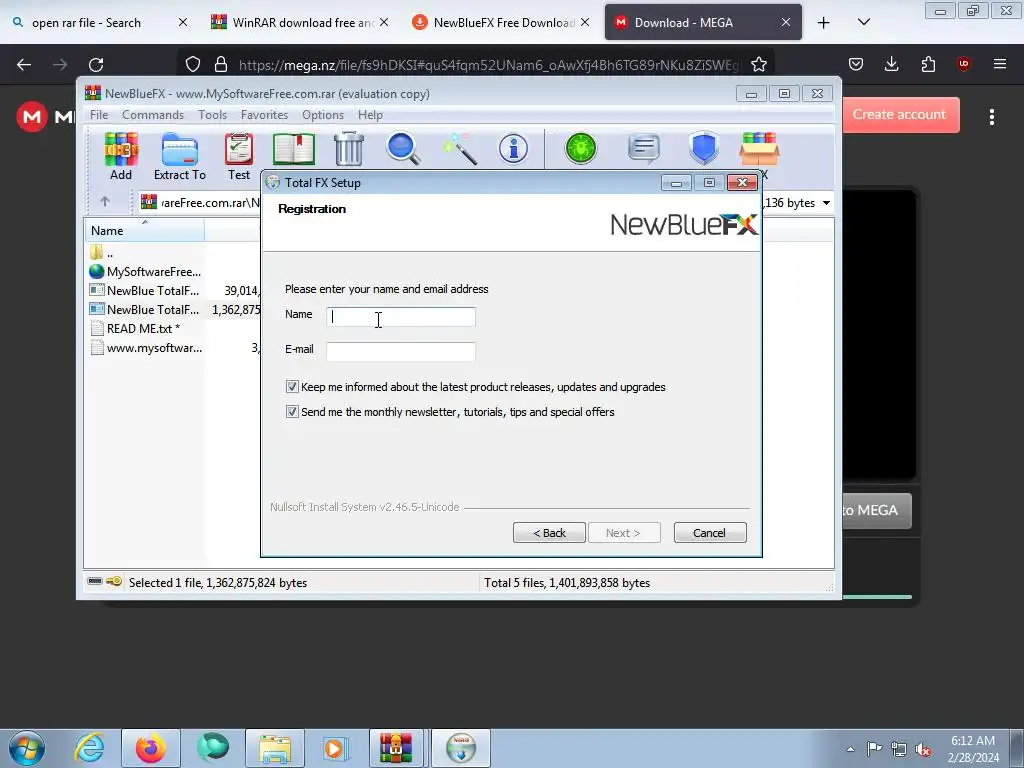1024x768 pixels.
Task: Click Create account on MEGA
Action: coord(899,115)
